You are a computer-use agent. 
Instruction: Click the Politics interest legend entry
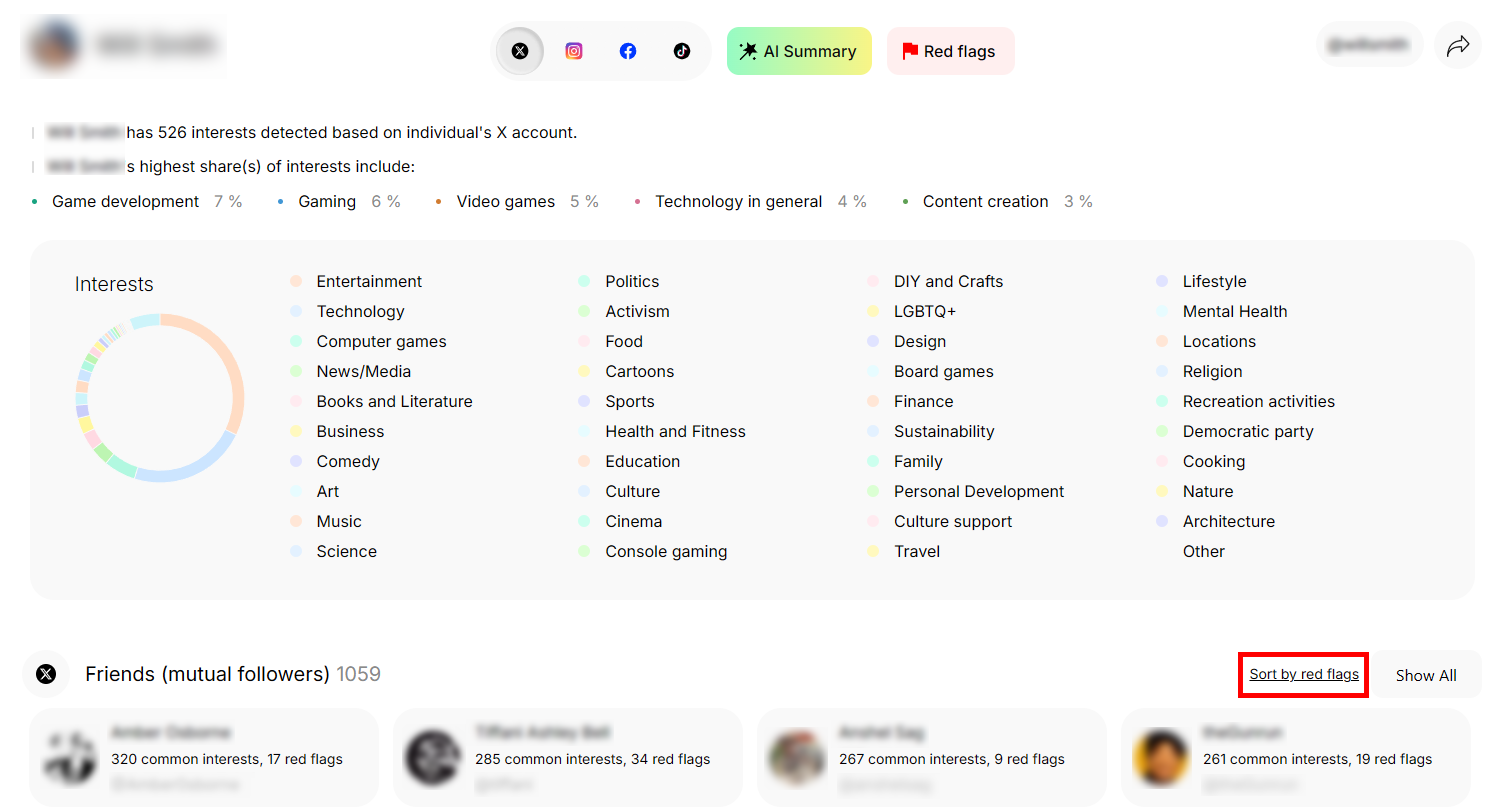(631, 281)
